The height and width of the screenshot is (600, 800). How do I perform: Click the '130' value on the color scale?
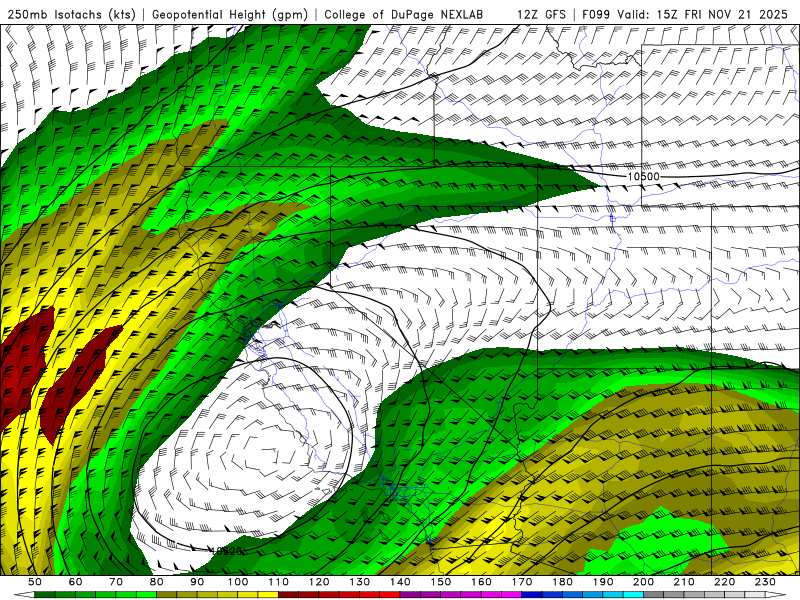point(360,582)
